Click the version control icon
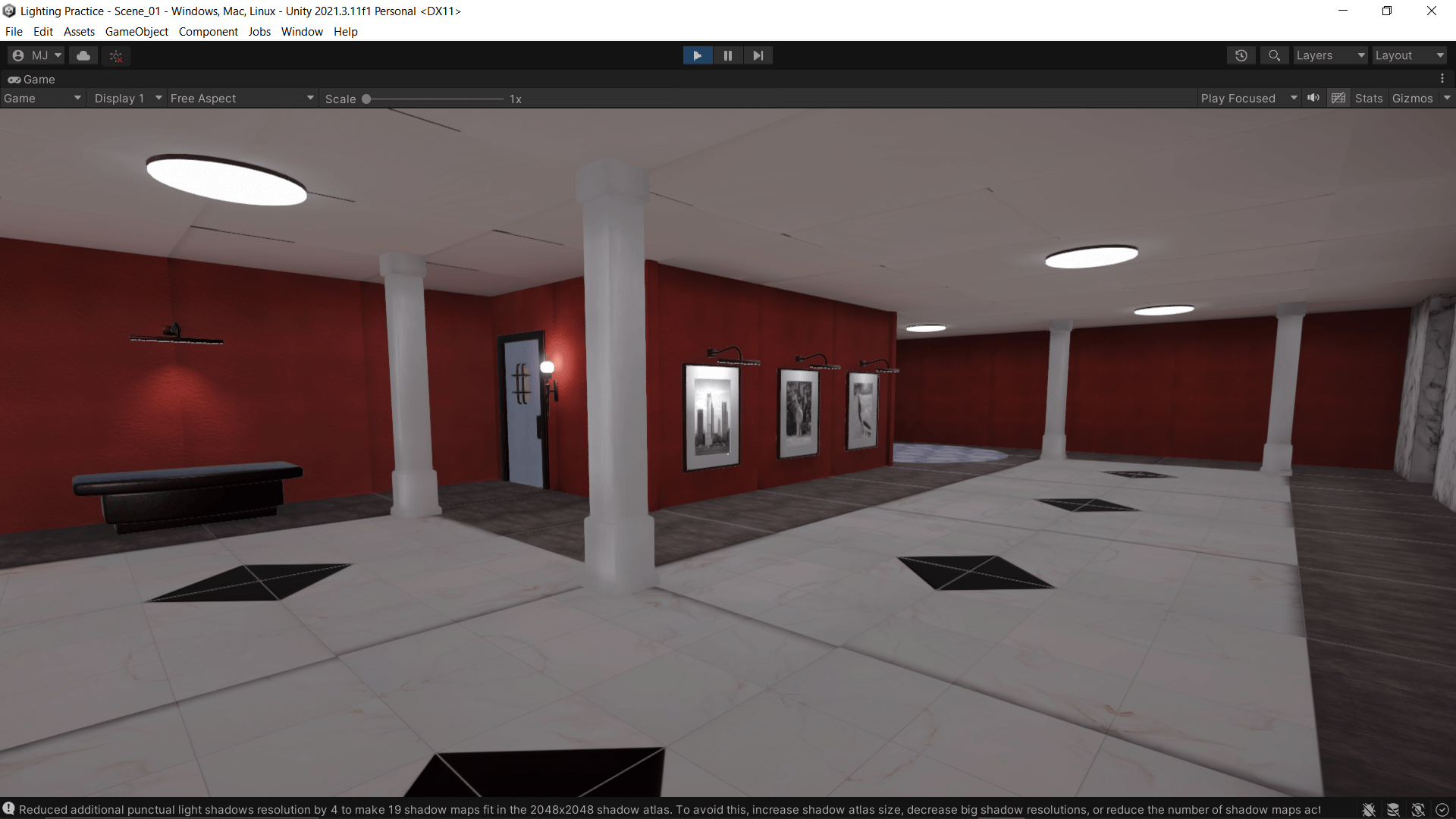 coord(116,55)
